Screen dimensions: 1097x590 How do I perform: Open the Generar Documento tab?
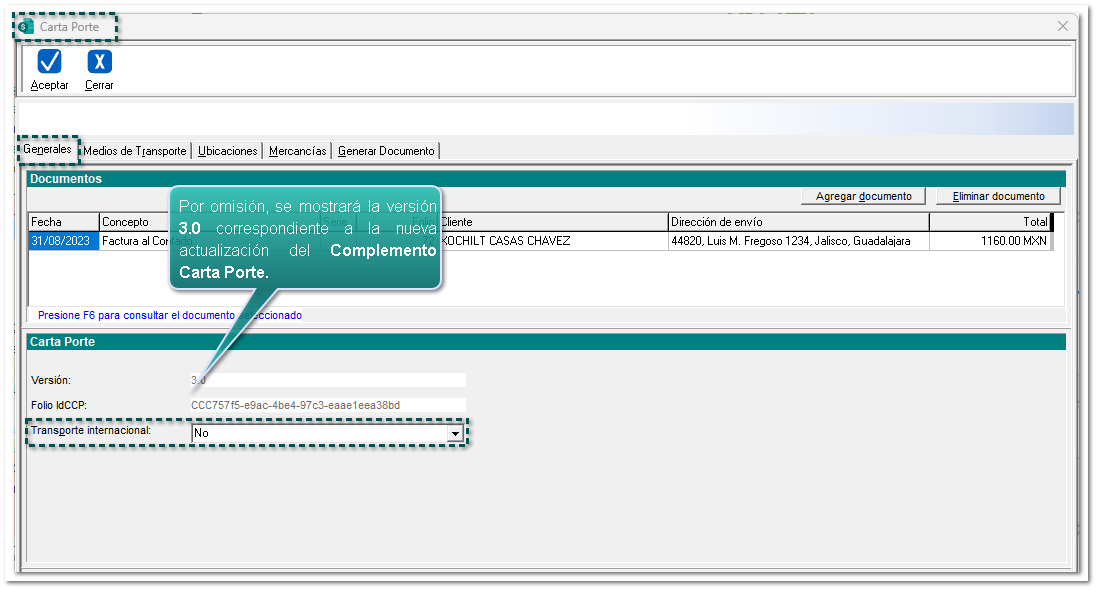click(x=386, y=151)
